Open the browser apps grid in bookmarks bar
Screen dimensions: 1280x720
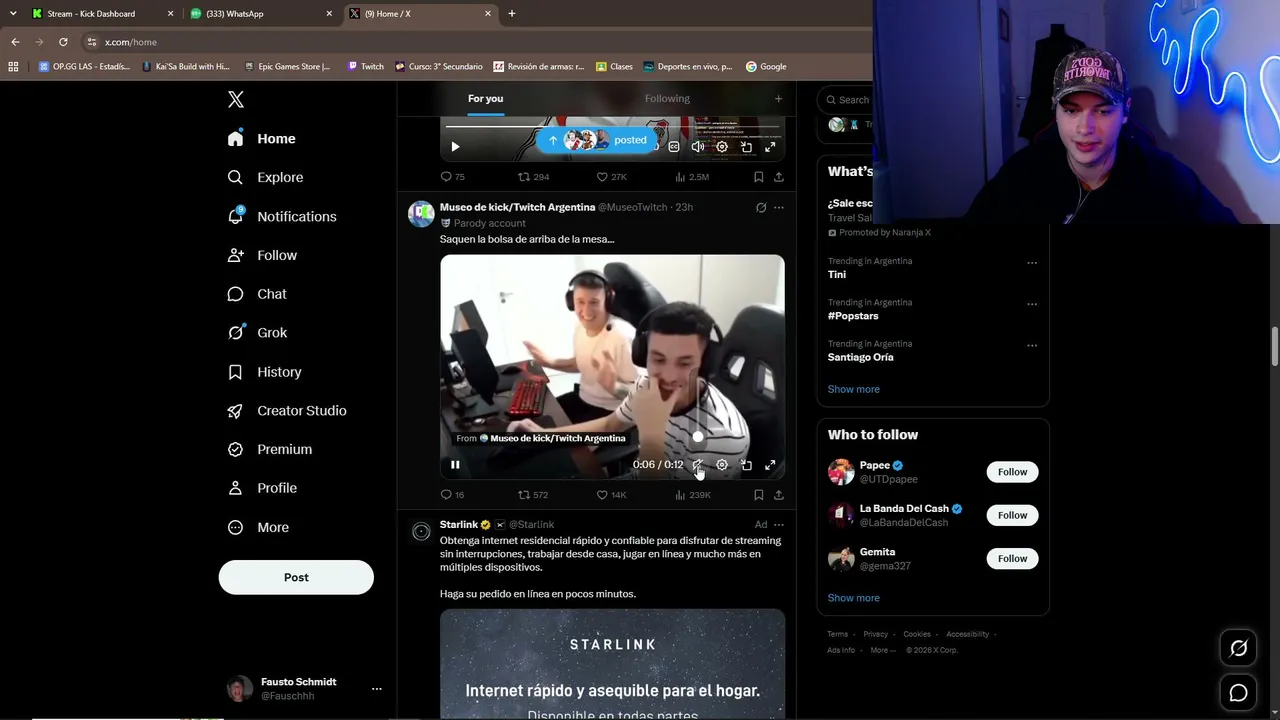(x=13, y=67)
